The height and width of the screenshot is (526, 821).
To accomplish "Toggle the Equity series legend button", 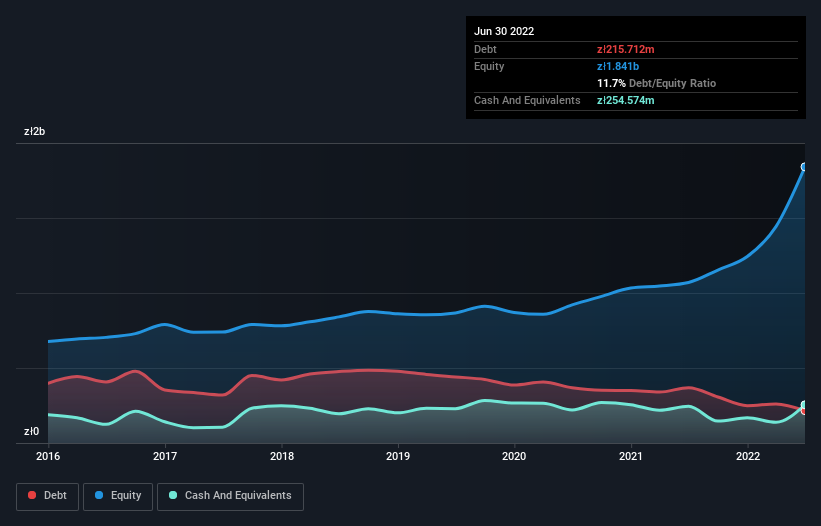I will click(x=118, y=496).
